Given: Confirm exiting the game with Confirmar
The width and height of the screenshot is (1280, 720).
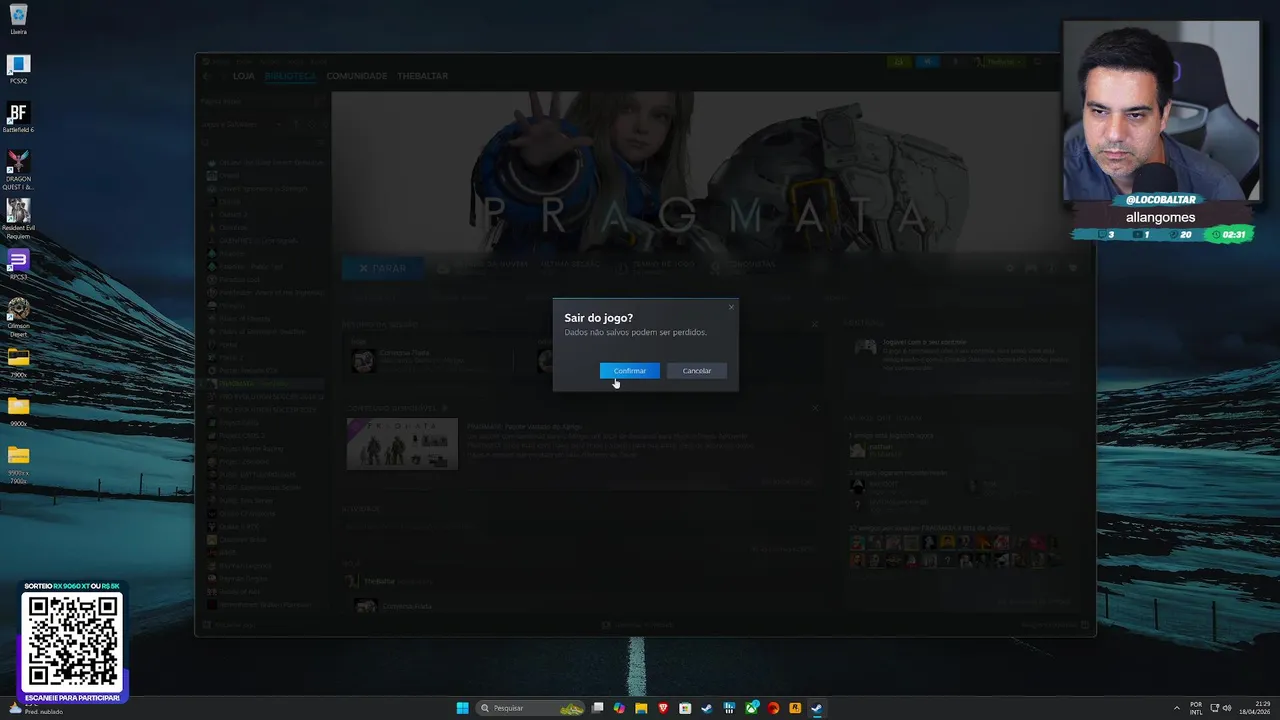Looking at the screenshot, I should (629, 371).
